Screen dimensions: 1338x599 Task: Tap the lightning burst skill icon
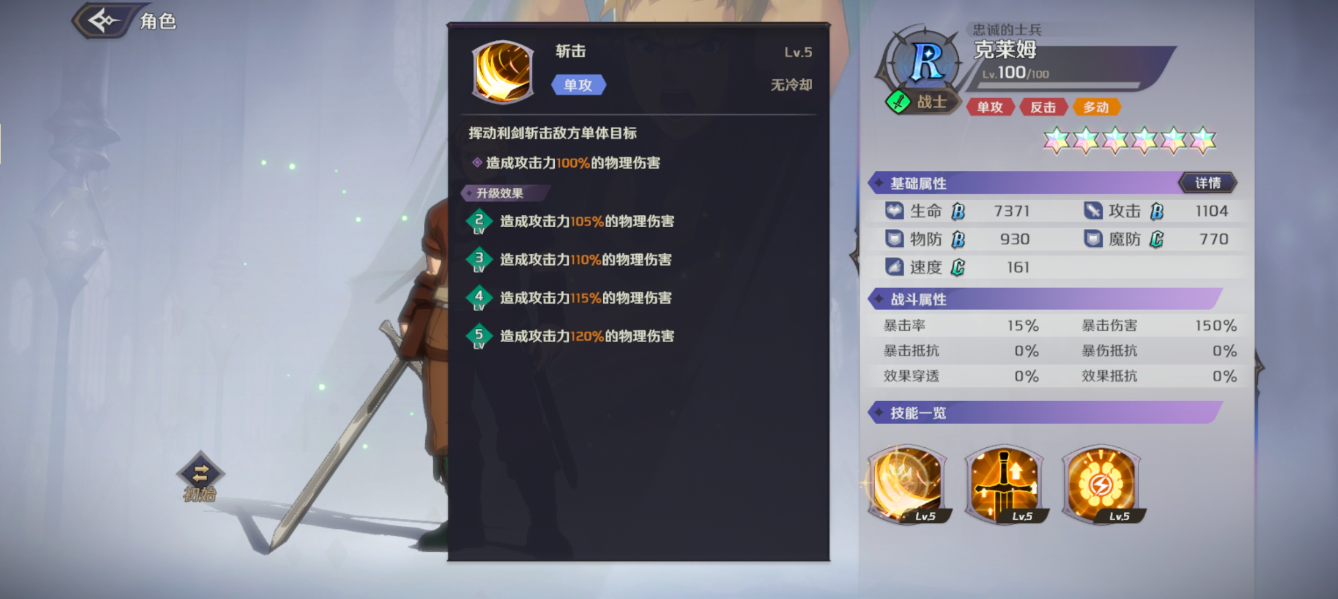(x=1102, y=485)
